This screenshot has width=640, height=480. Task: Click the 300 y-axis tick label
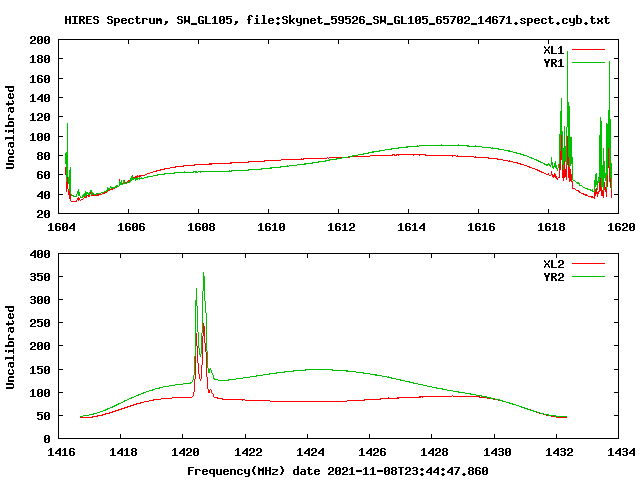(40, 300)
